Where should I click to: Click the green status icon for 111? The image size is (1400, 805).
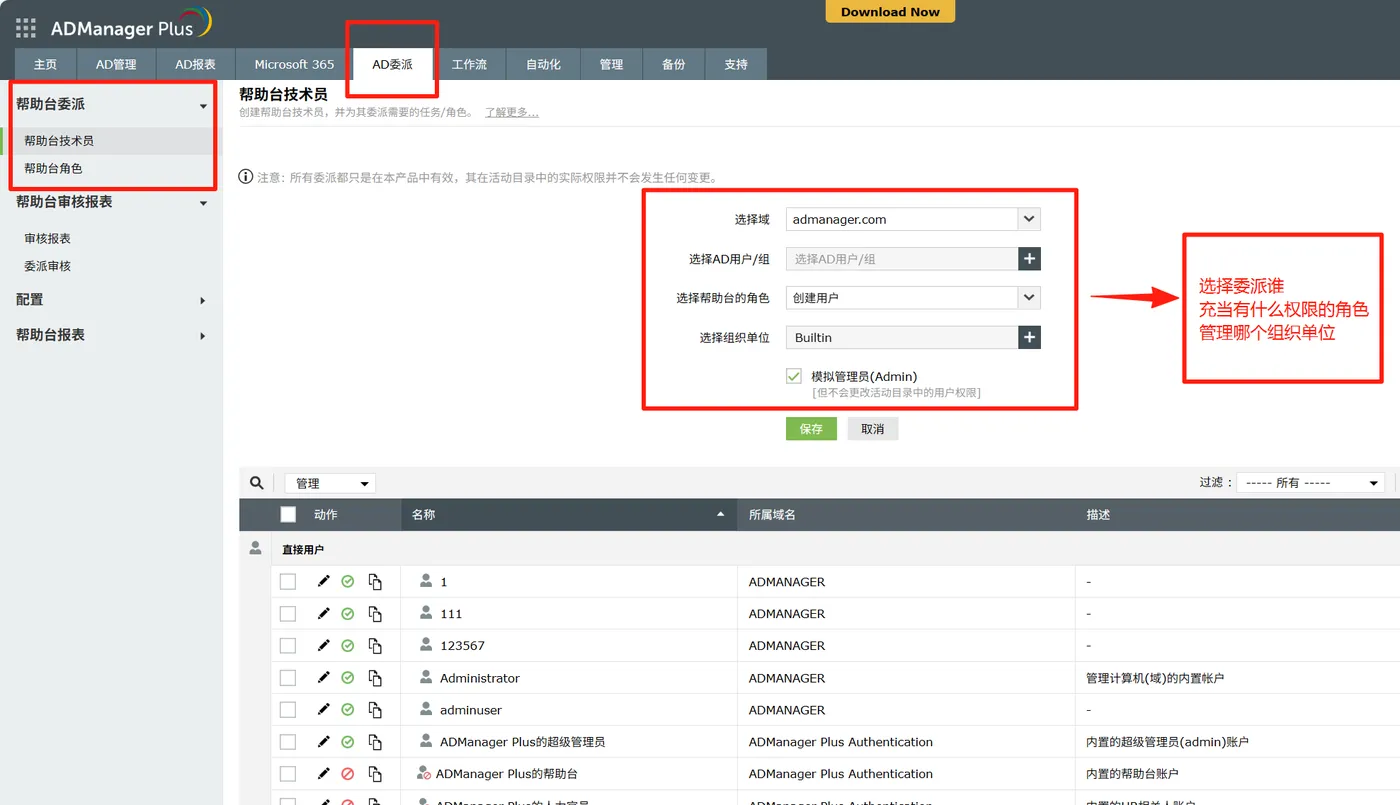pyautogui.click(x=348, y=613)
